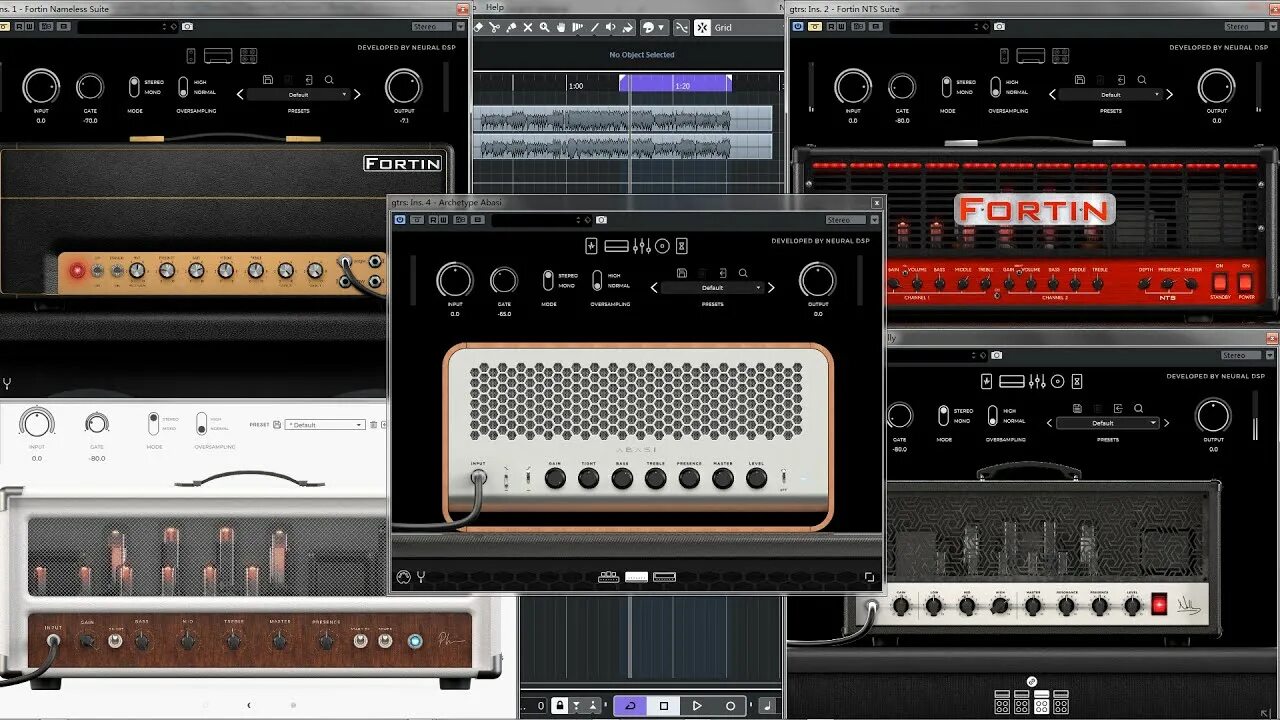This screenshot has height=720, width=1280.
Task: Toggle the metronome click button in transport
Action: [x=767, y=706]
